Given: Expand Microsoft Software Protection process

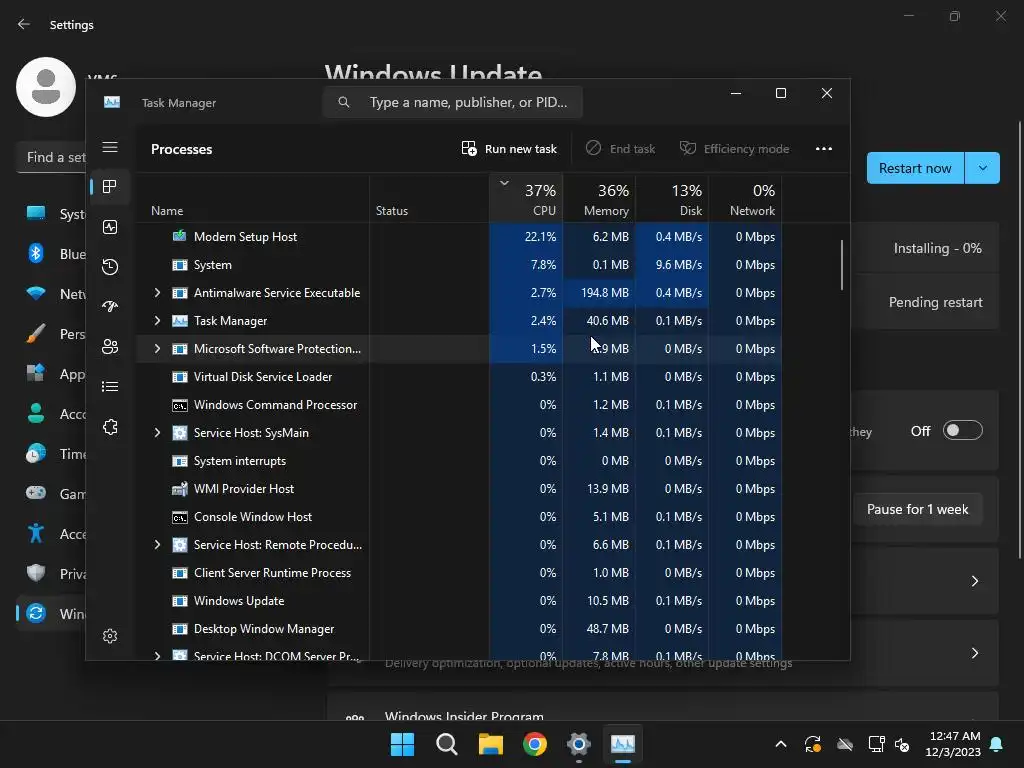Looking at the screenshot, I should coord(157,349).
